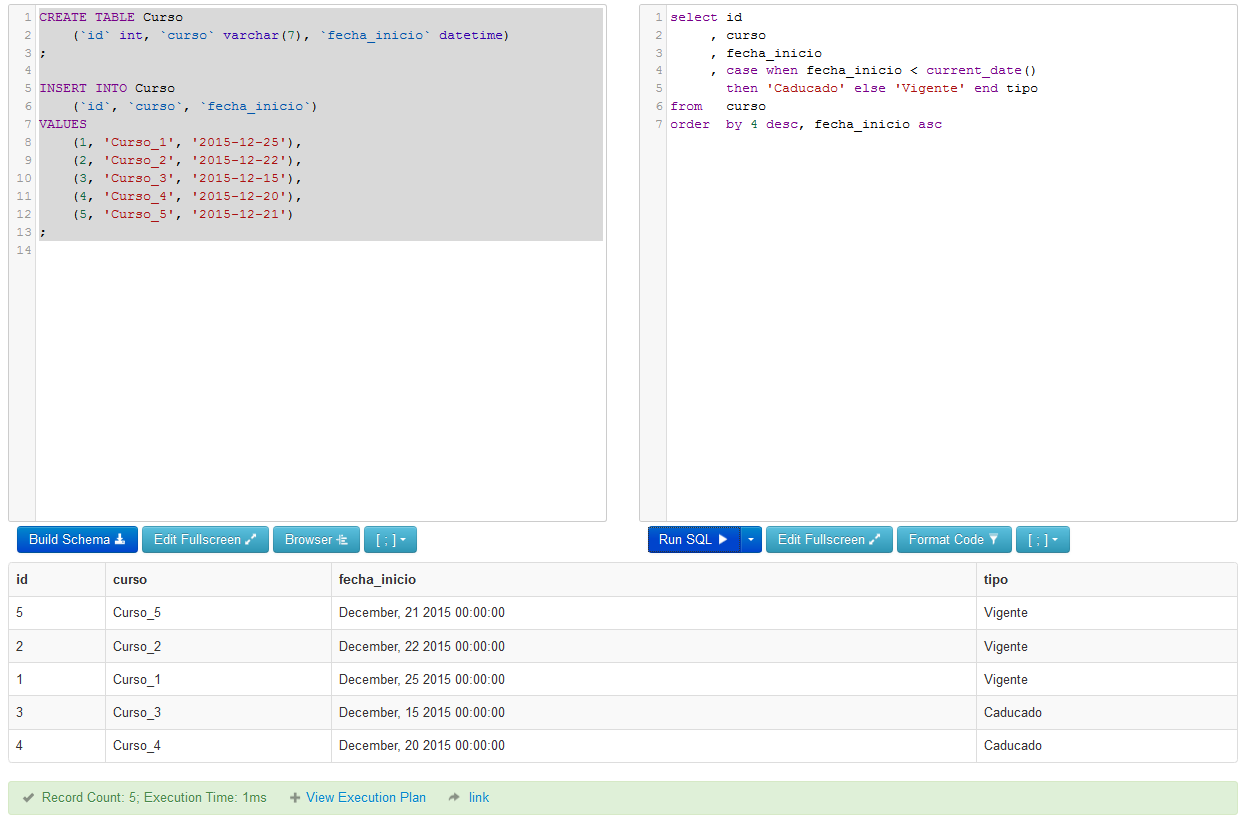Click the plus icon beside View Execution Plan

click(295, 798)
